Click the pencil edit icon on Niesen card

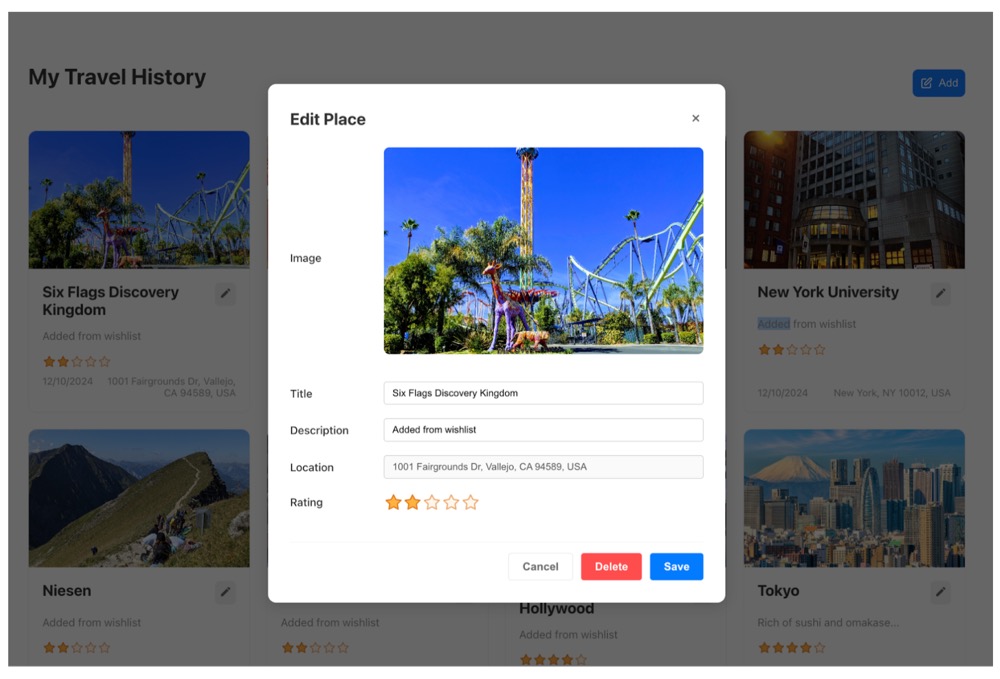point(225,592)
